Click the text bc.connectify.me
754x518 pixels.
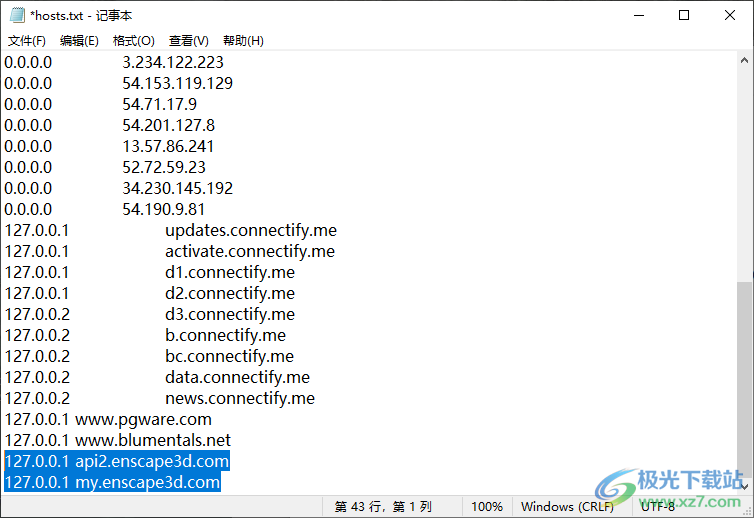[229, 356]
